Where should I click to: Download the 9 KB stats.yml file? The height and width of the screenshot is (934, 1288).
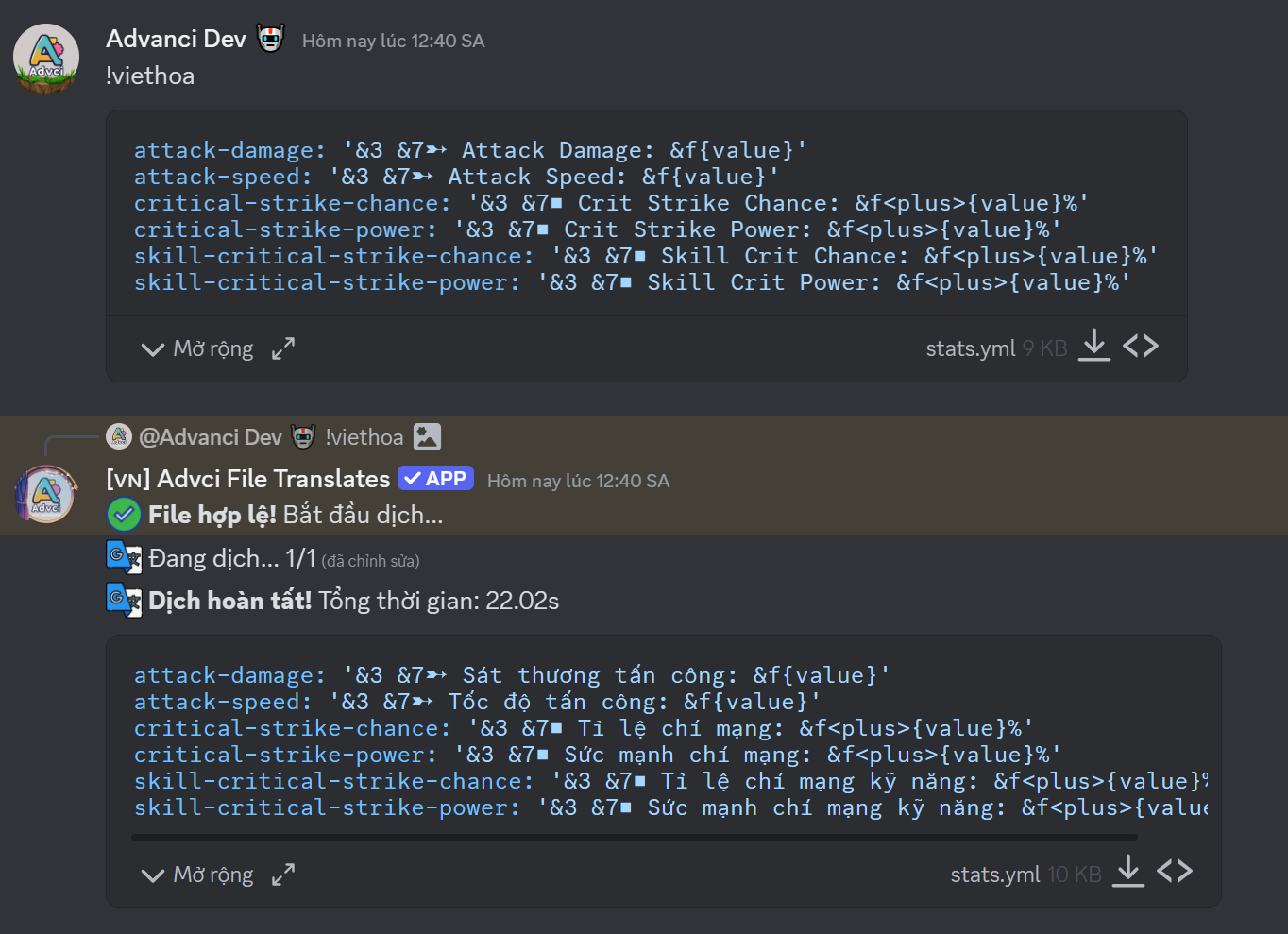coord(1094,347)
